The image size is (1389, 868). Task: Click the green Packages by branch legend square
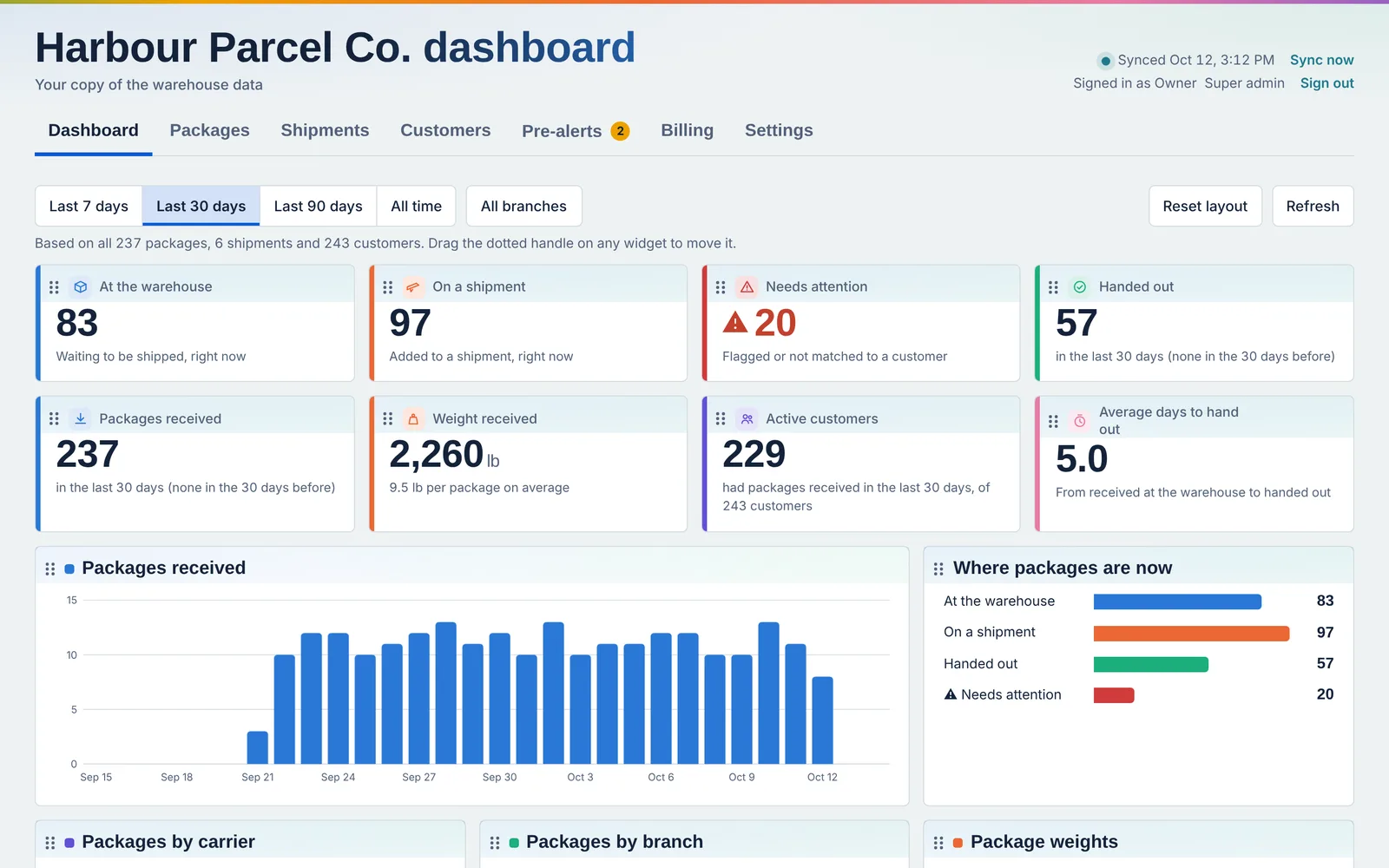tap(514, 843)
